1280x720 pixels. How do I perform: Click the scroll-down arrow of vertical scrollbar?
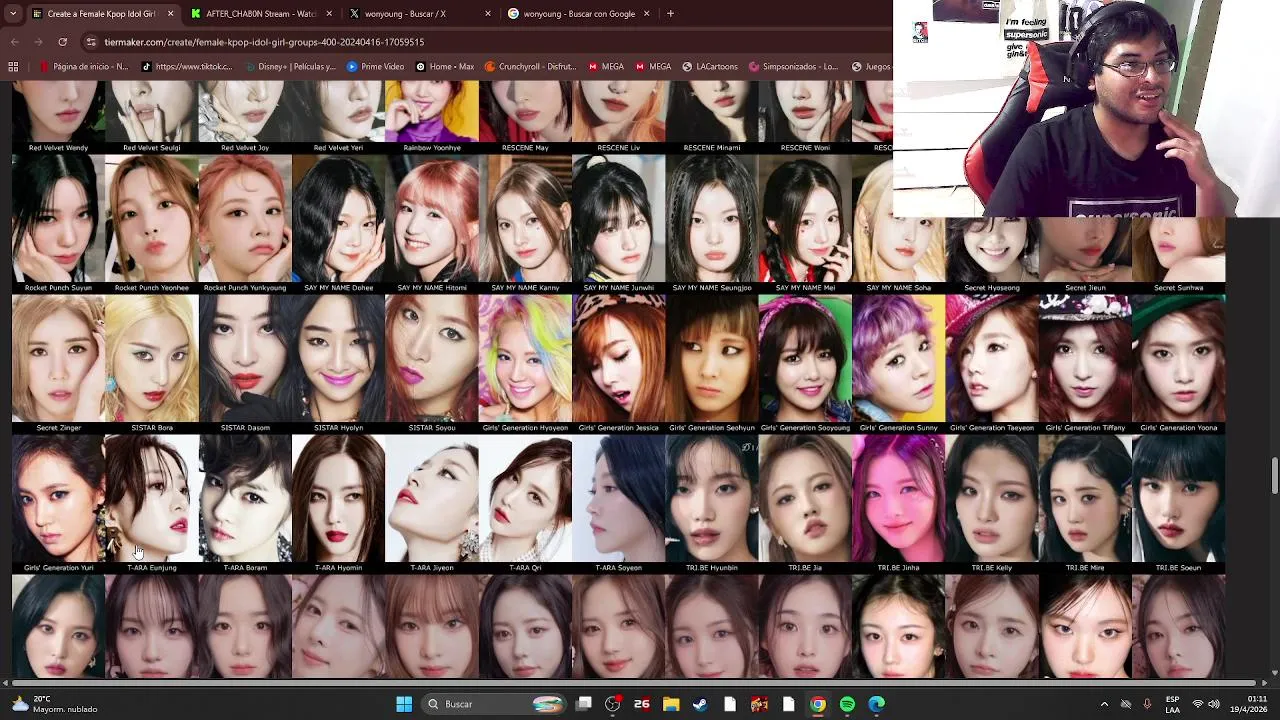coord(1274,673)
